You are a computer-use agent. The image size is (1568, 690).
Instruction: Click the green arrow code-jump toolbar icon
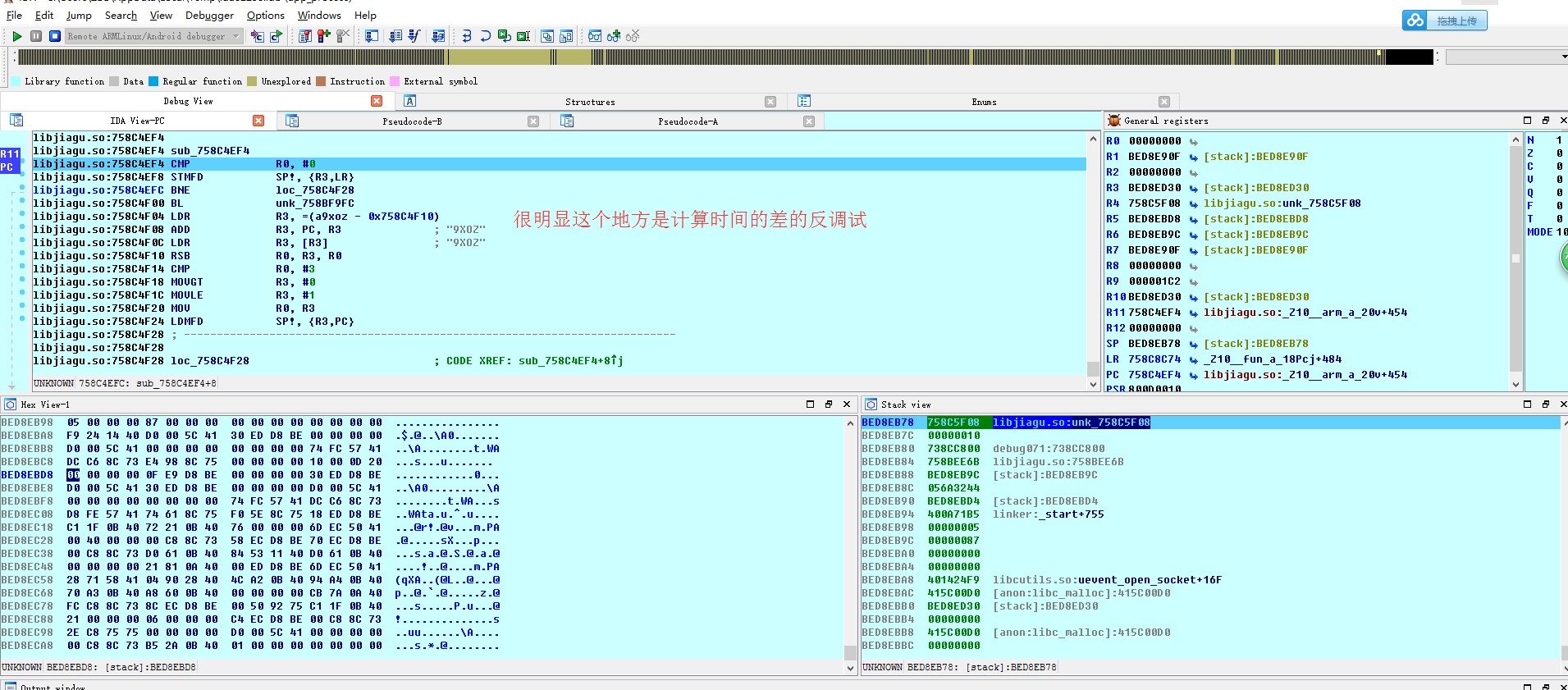(x=276, y=36)
